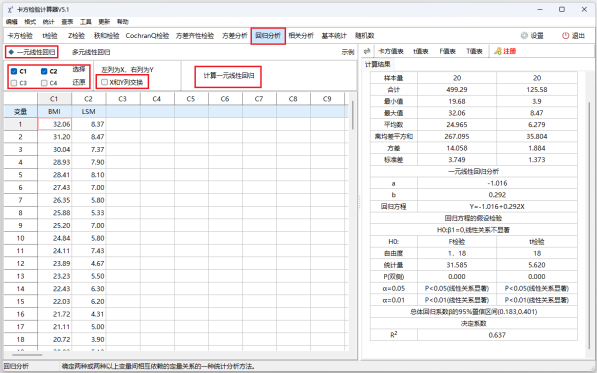Open the 卡方值表 lookup table
This screenshot has height=373, width=597.
(x=391, y=51)
